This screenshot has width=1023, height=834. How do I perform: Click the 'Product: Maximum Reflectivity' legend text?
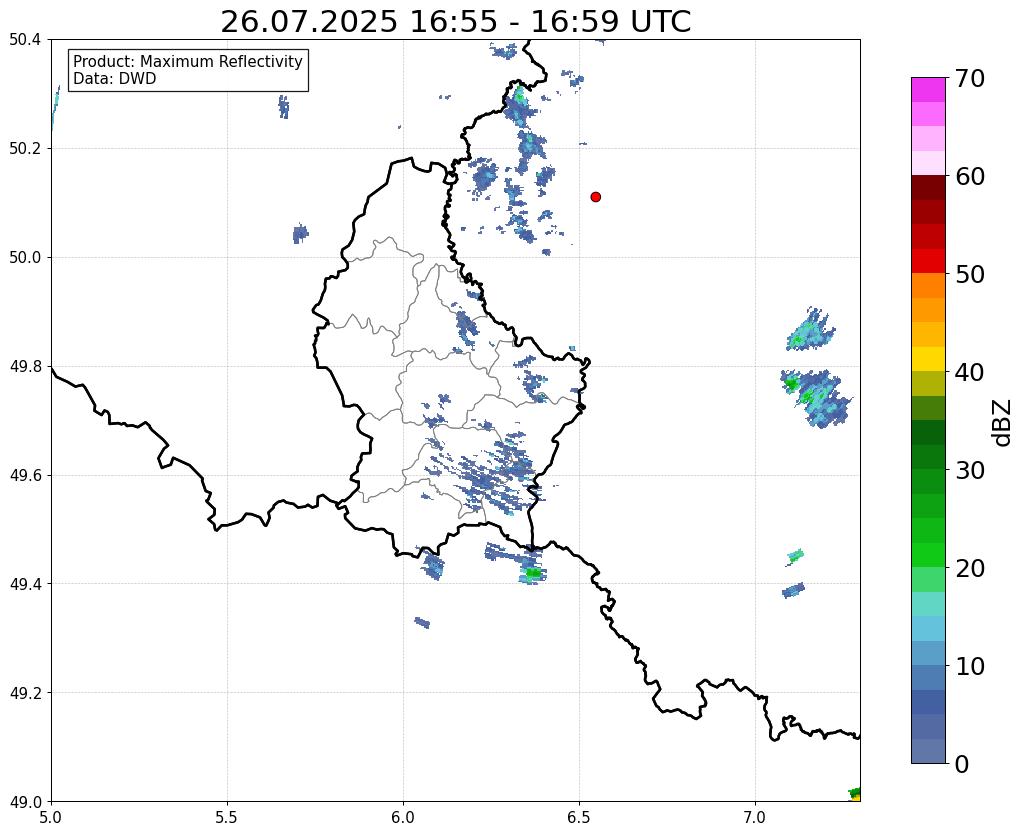pyautogui.click(x=188, y=61)
